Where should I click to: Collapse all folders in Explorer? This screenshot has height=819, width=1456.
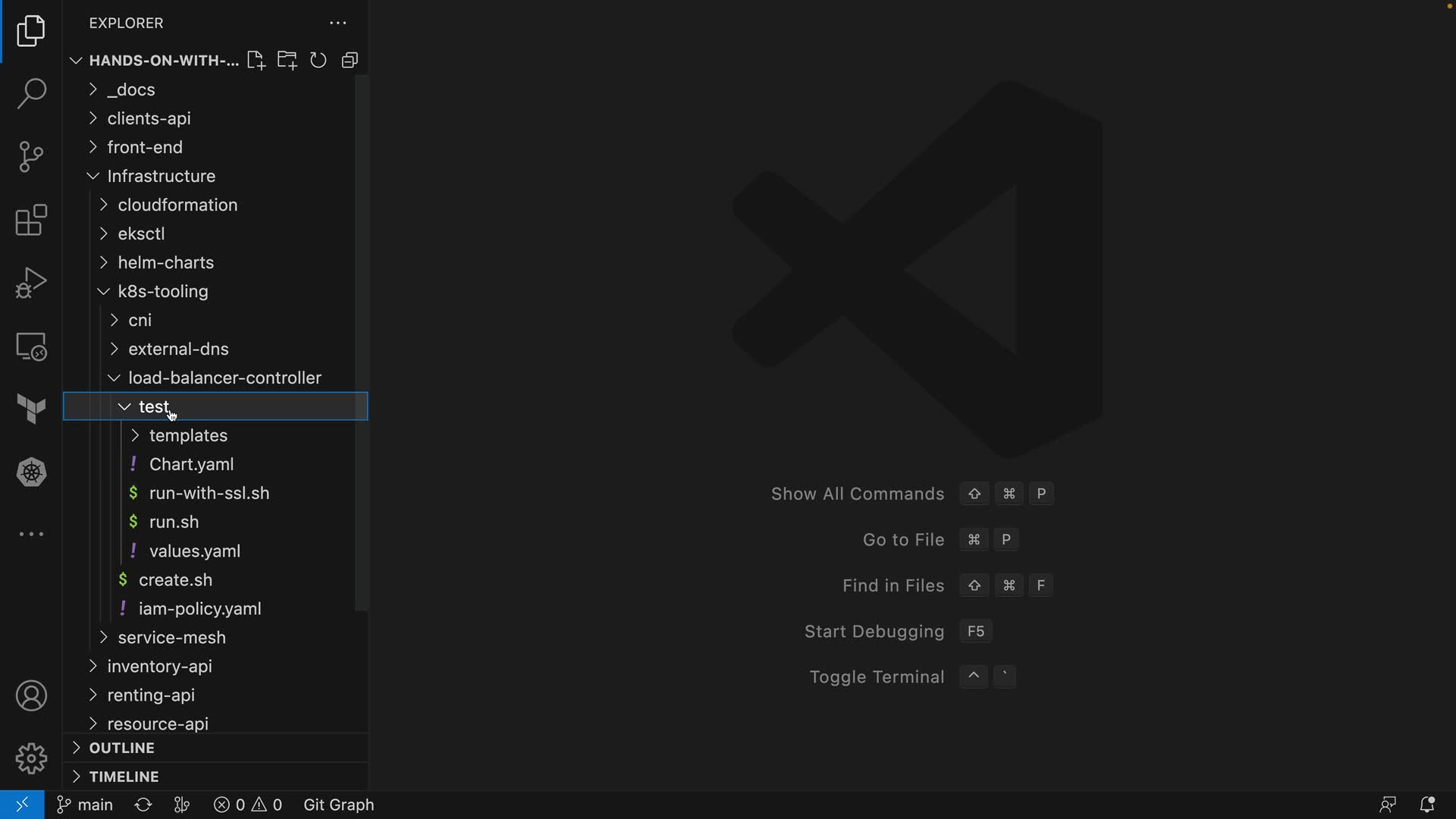[x=350, y=61]
